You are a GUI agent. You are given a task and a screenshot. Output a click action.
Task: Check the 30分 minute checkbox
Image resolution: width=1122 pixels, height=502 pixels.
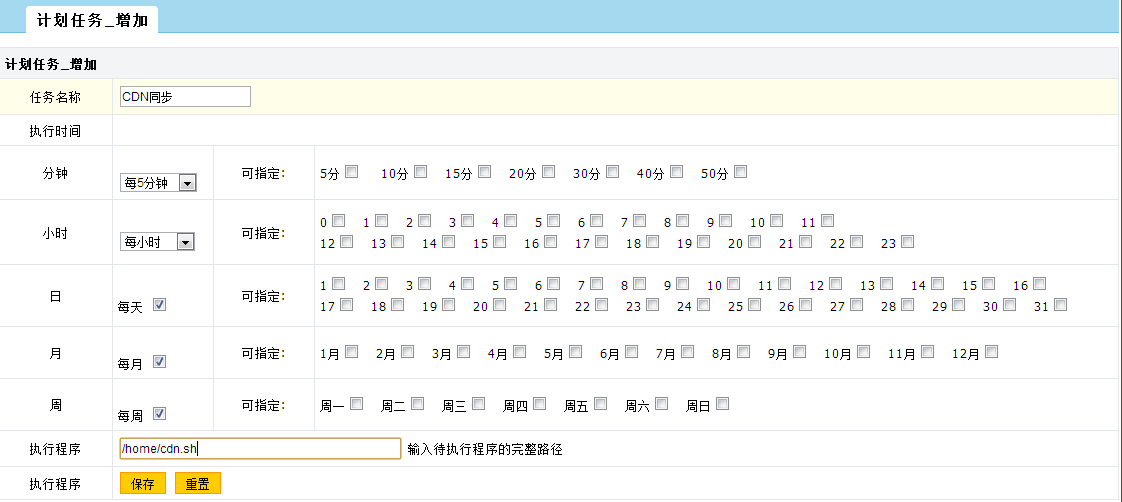pos(612,172)
